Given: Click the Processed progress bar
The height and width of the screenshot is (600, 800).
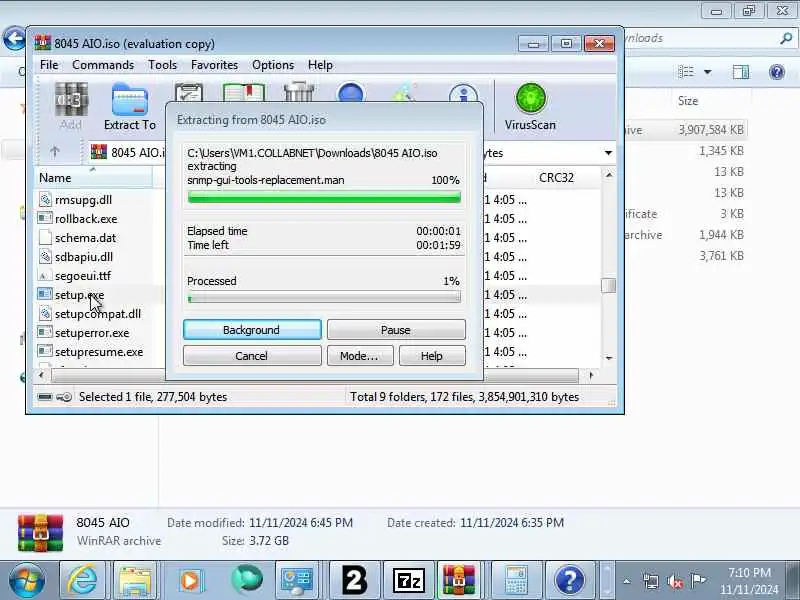Looking at the screenshot, I should click(x=324, y=297).
